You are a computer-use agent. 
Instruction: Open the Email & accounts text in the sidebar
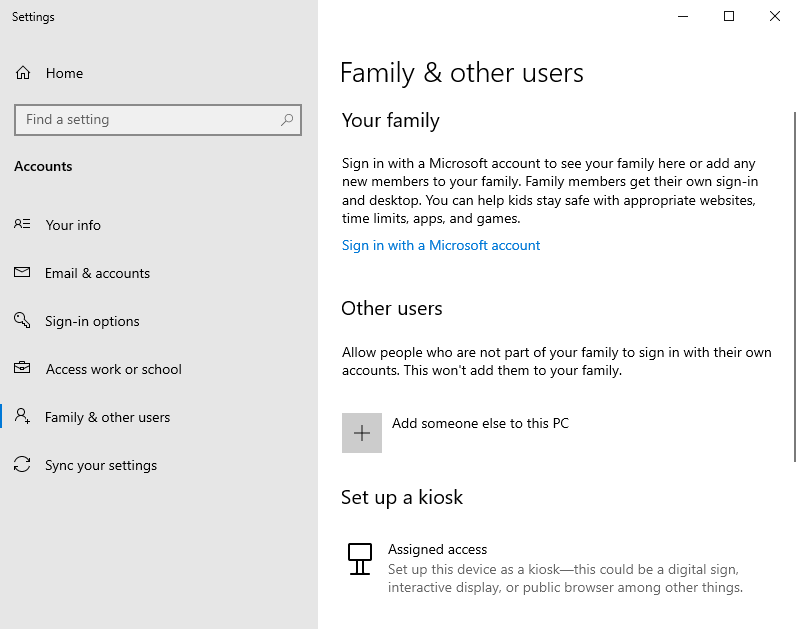point(97,273)
